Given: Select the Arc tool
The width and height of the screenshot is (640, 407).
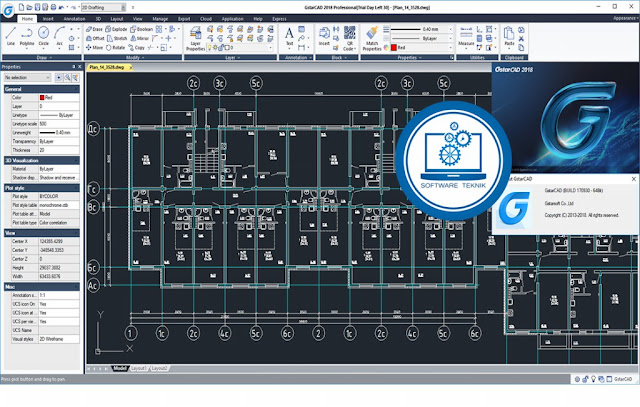Looking at the screenshot, I should (60, 36).
